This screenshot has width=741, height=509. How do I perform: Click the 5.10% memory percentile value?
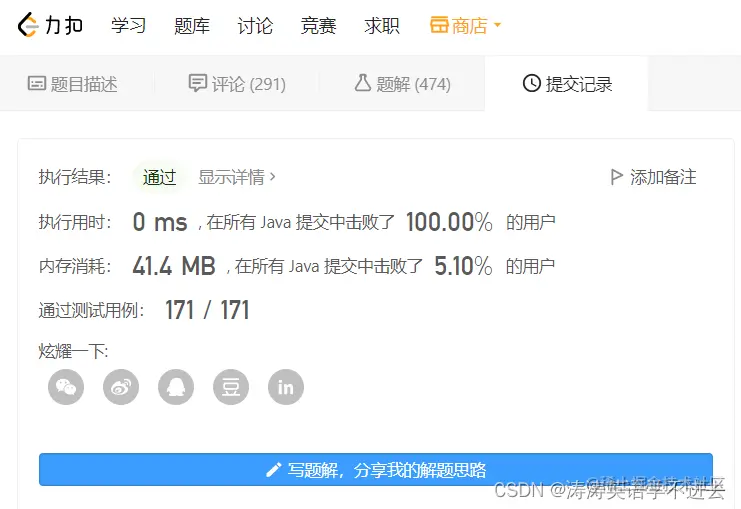pyautogui.click(x=463, y=266)
